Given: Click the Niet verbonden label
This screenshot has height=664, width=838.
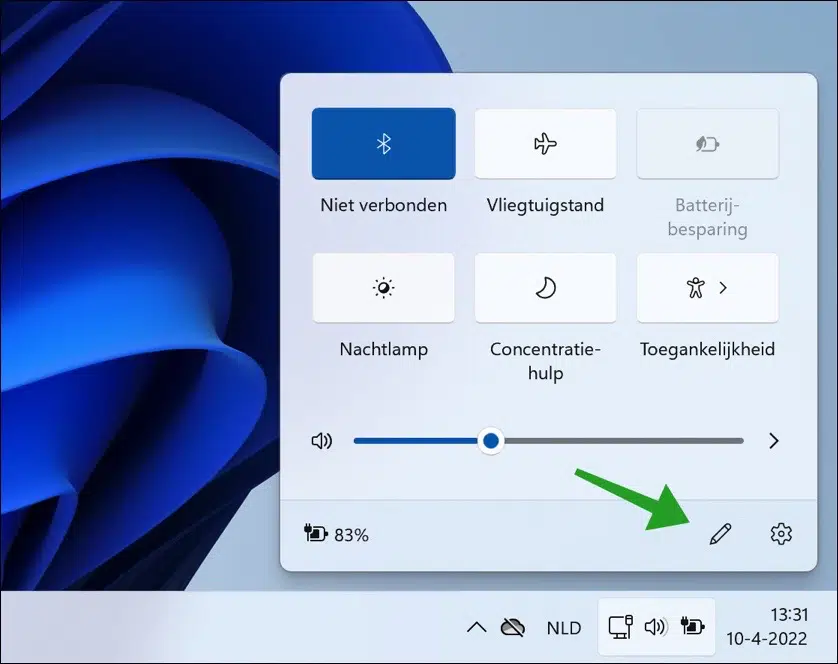Looking at the screenshot, I should pos(384,205).
